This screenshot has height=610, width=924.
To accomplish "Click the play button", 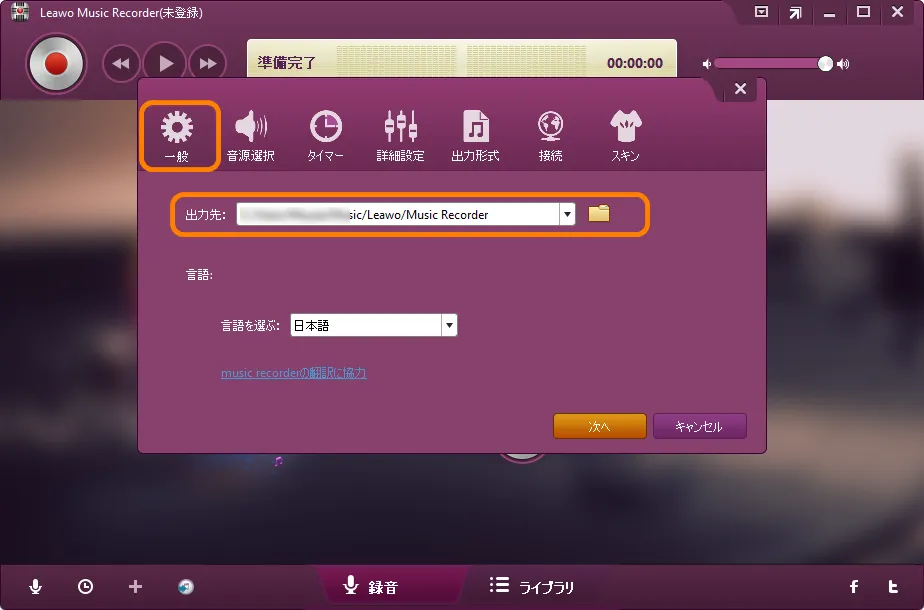I will pos(165,63).
